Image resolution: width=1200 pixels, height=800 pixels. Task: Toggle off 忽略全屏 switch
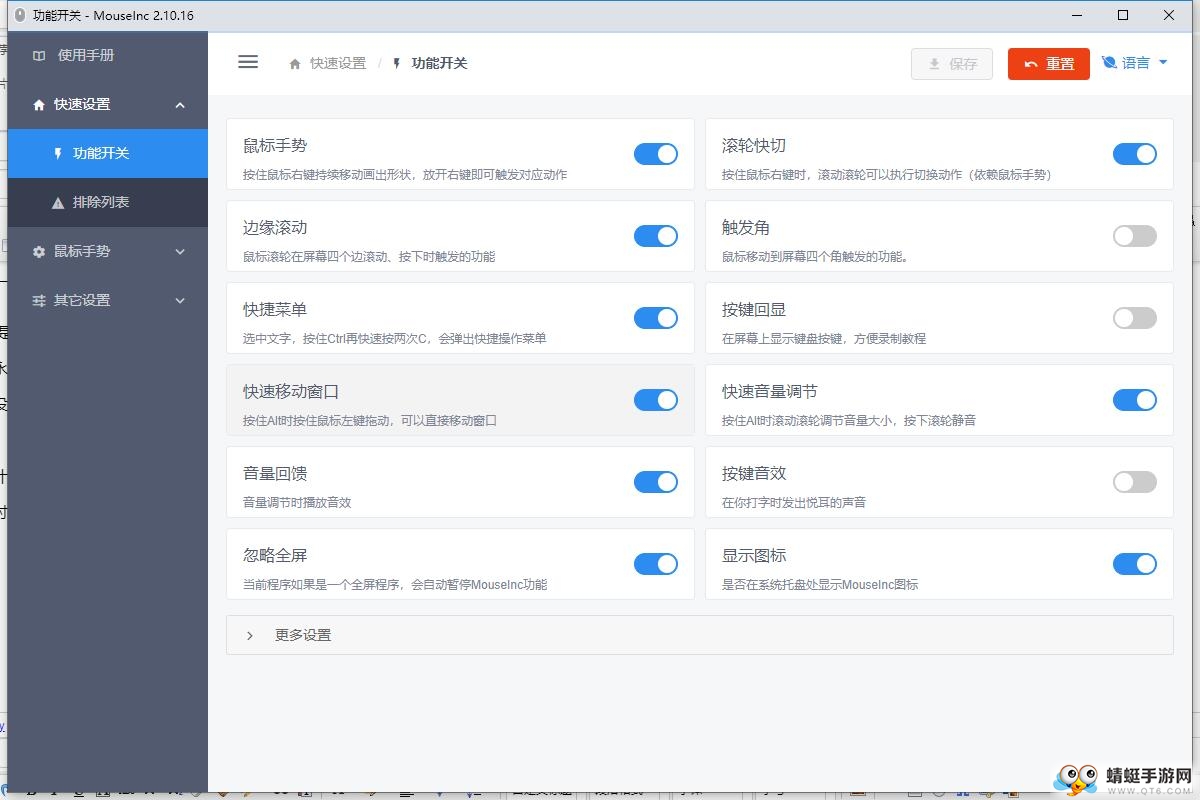point(656,564)
